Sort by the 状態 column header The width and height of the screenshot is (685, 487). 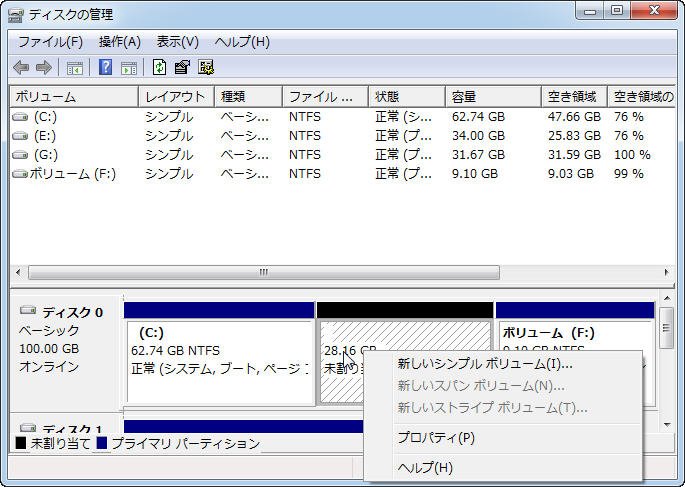pos(407,97)
